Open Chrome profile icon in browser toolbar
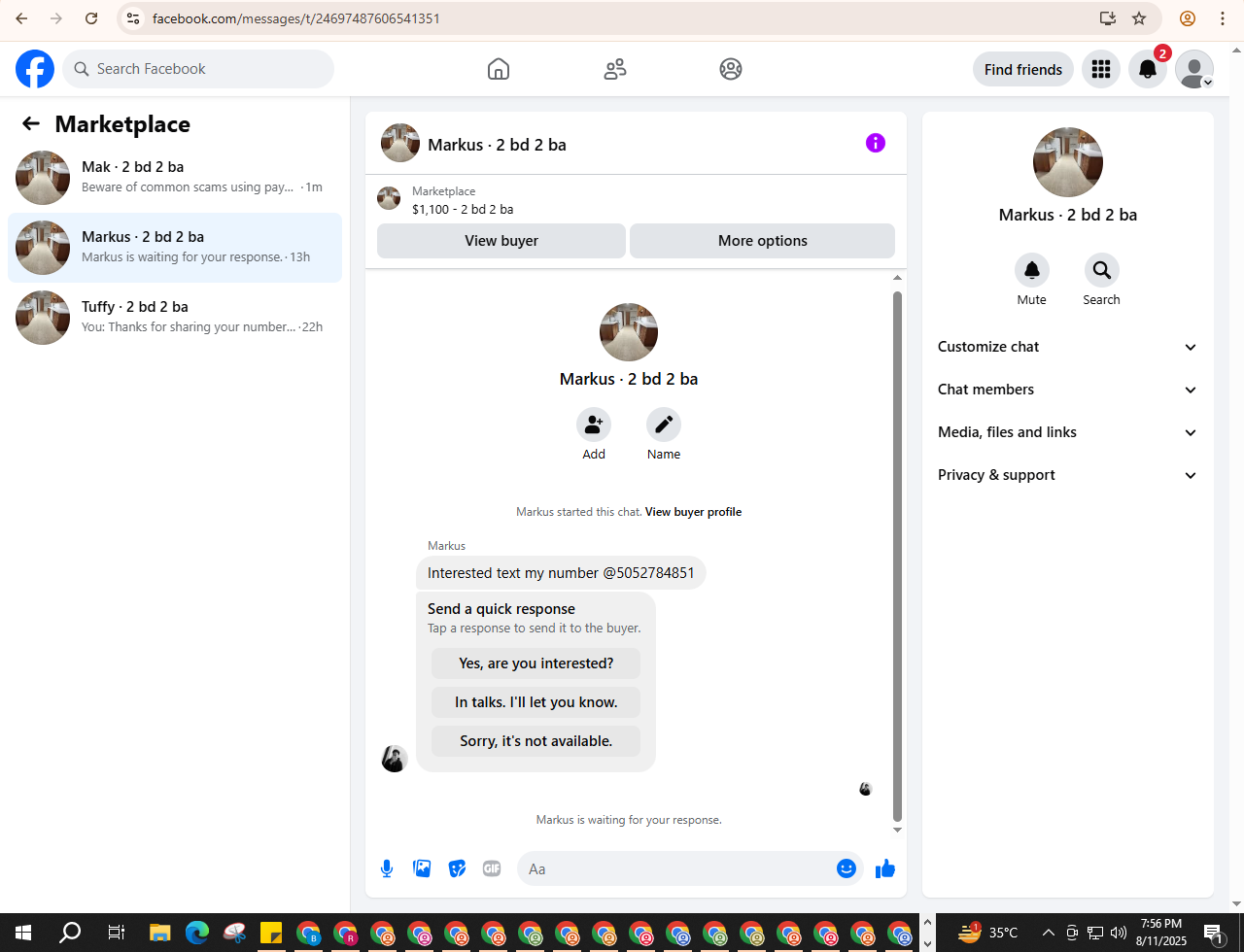 click(1188, 18)
